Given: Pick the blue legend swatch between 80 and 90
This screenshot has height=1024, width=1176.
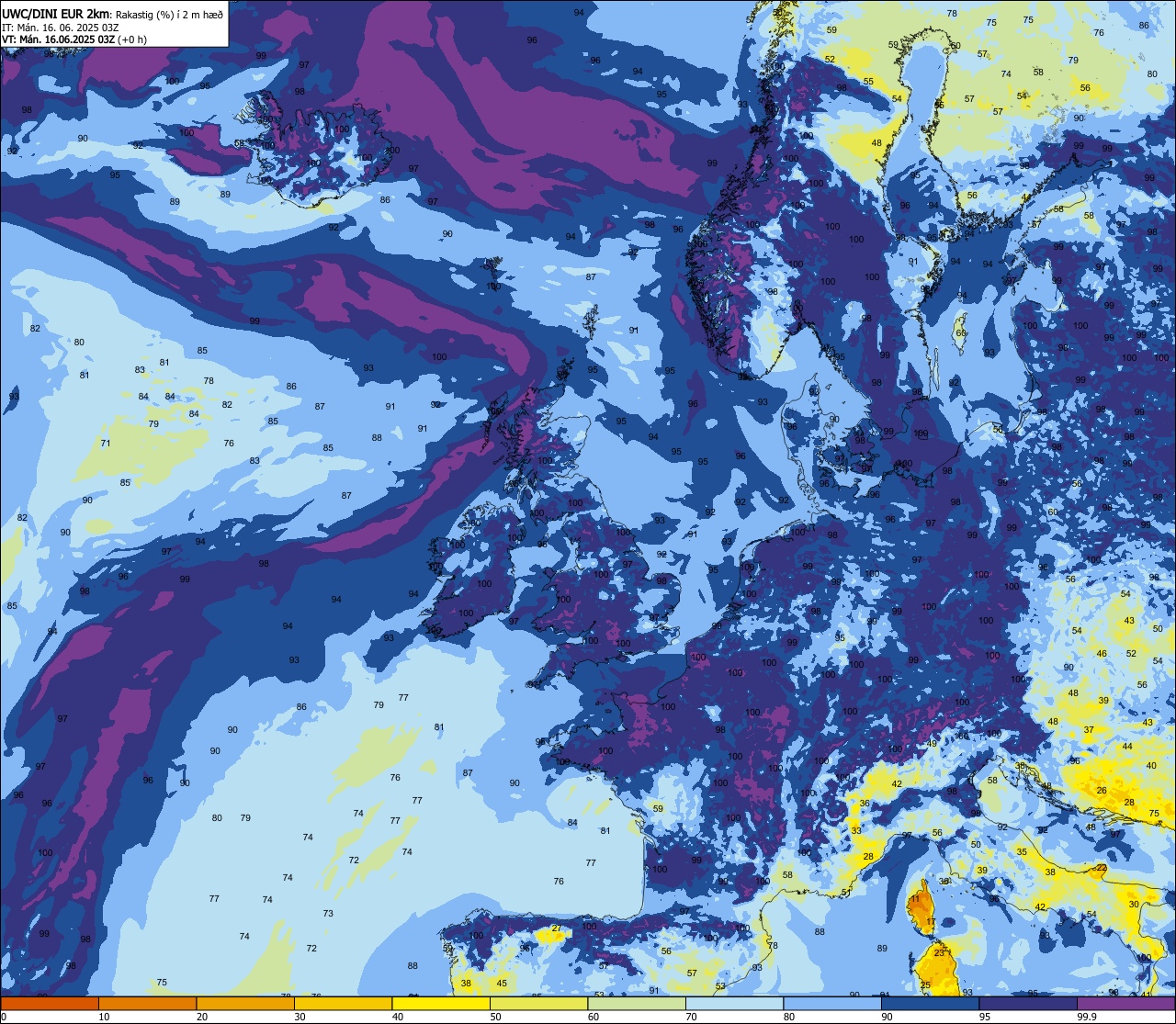Looking at the screenshot, I should [832, 1003].
